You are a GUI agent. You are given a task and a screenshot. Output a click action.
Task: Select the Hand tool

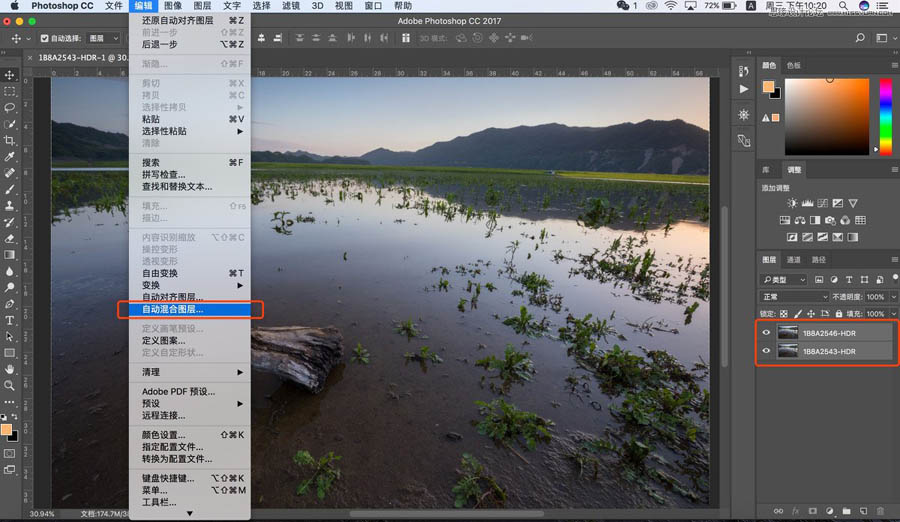10,369
